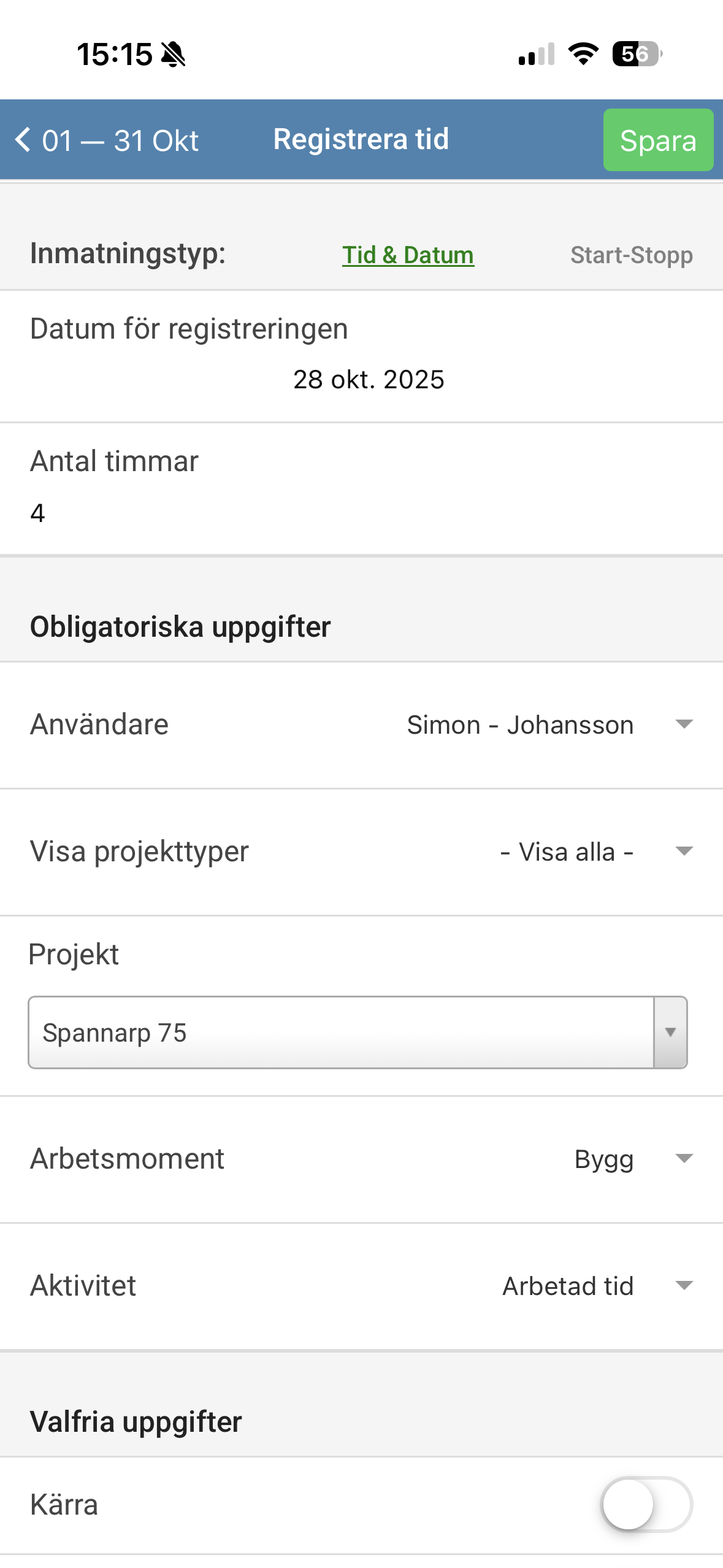Image resolution: width=723 pixels, height=1568 pixels.
Task: Expand the Visa projekttyper dropdown arrow
Action: click(x=684, y=851)
